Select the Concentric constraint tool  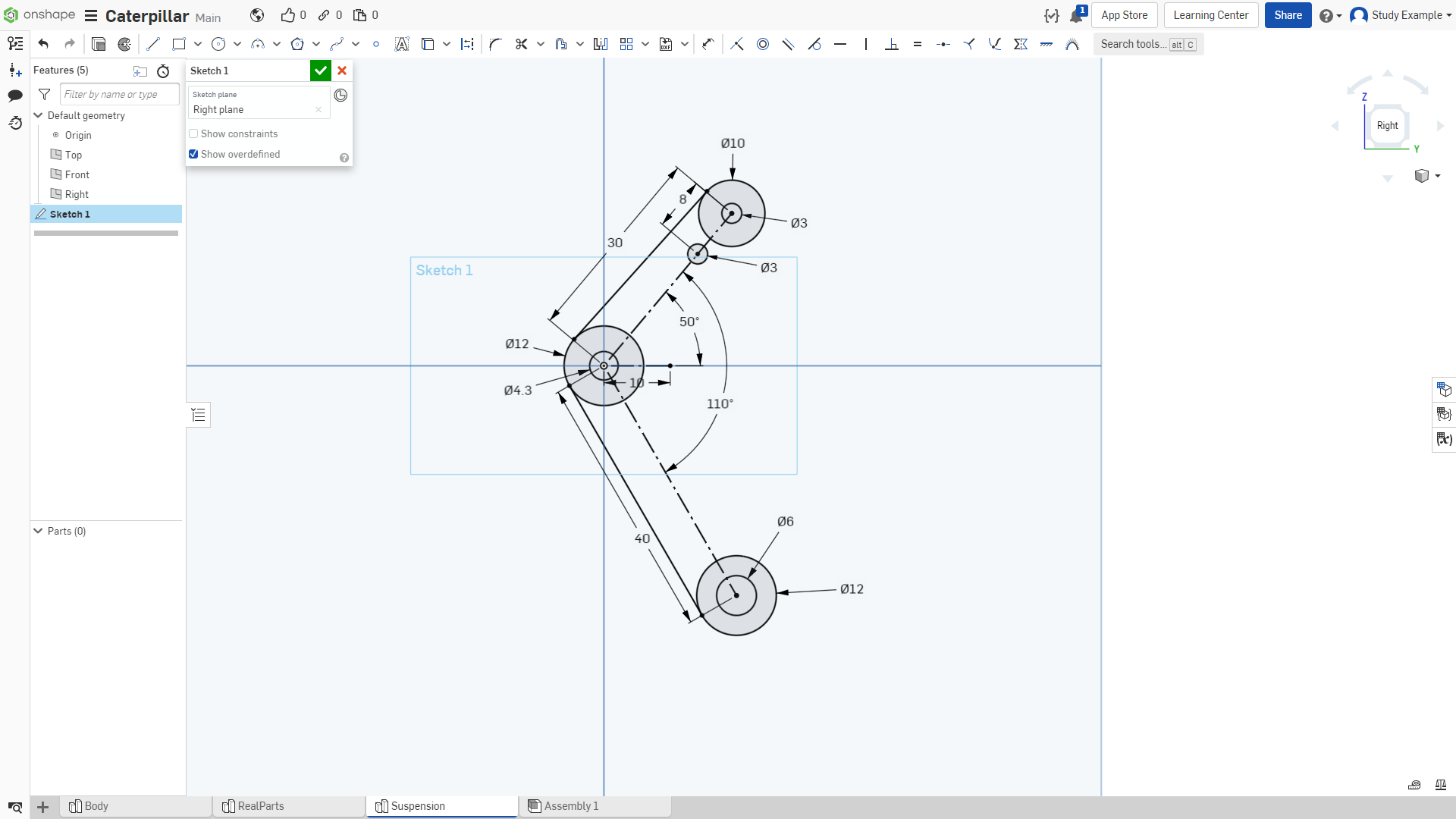763,44
